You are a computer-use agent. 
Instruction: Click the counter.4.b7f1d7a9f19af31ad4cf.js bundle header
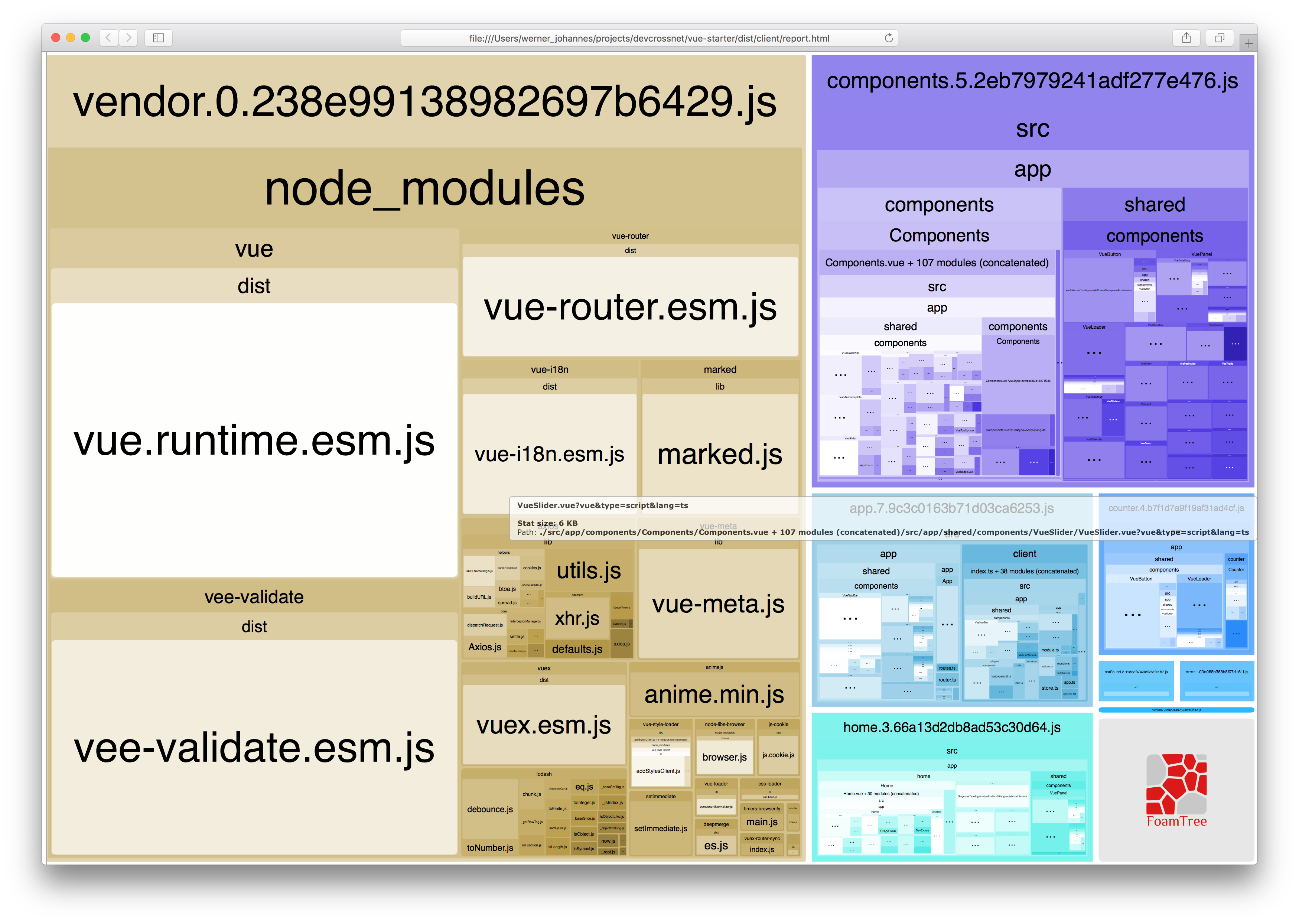point(1176,508)
